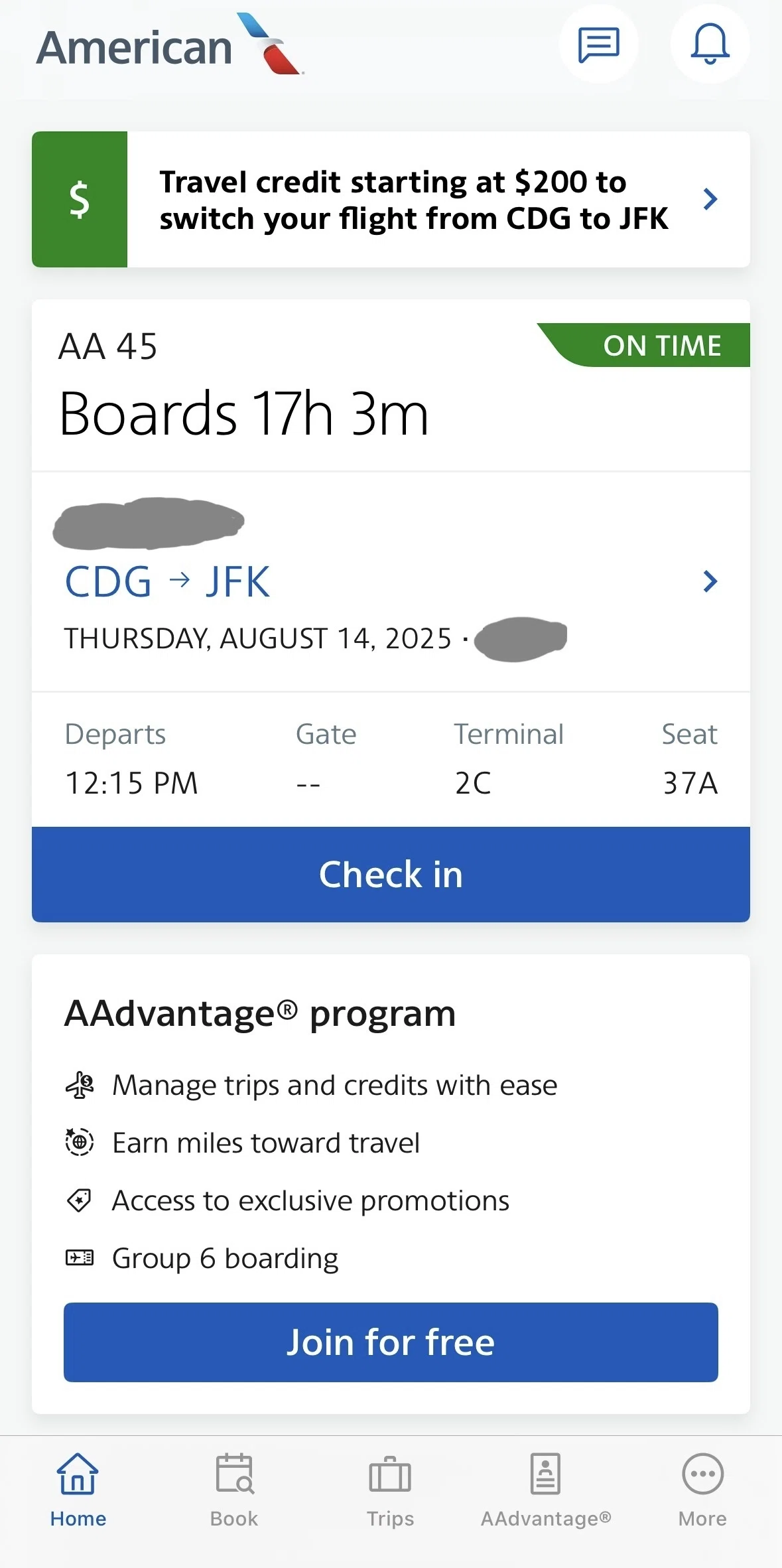Screen dimensions: 782x1568
Task: Tap the American Airlines logo
Action: click(x=170, y=44)
